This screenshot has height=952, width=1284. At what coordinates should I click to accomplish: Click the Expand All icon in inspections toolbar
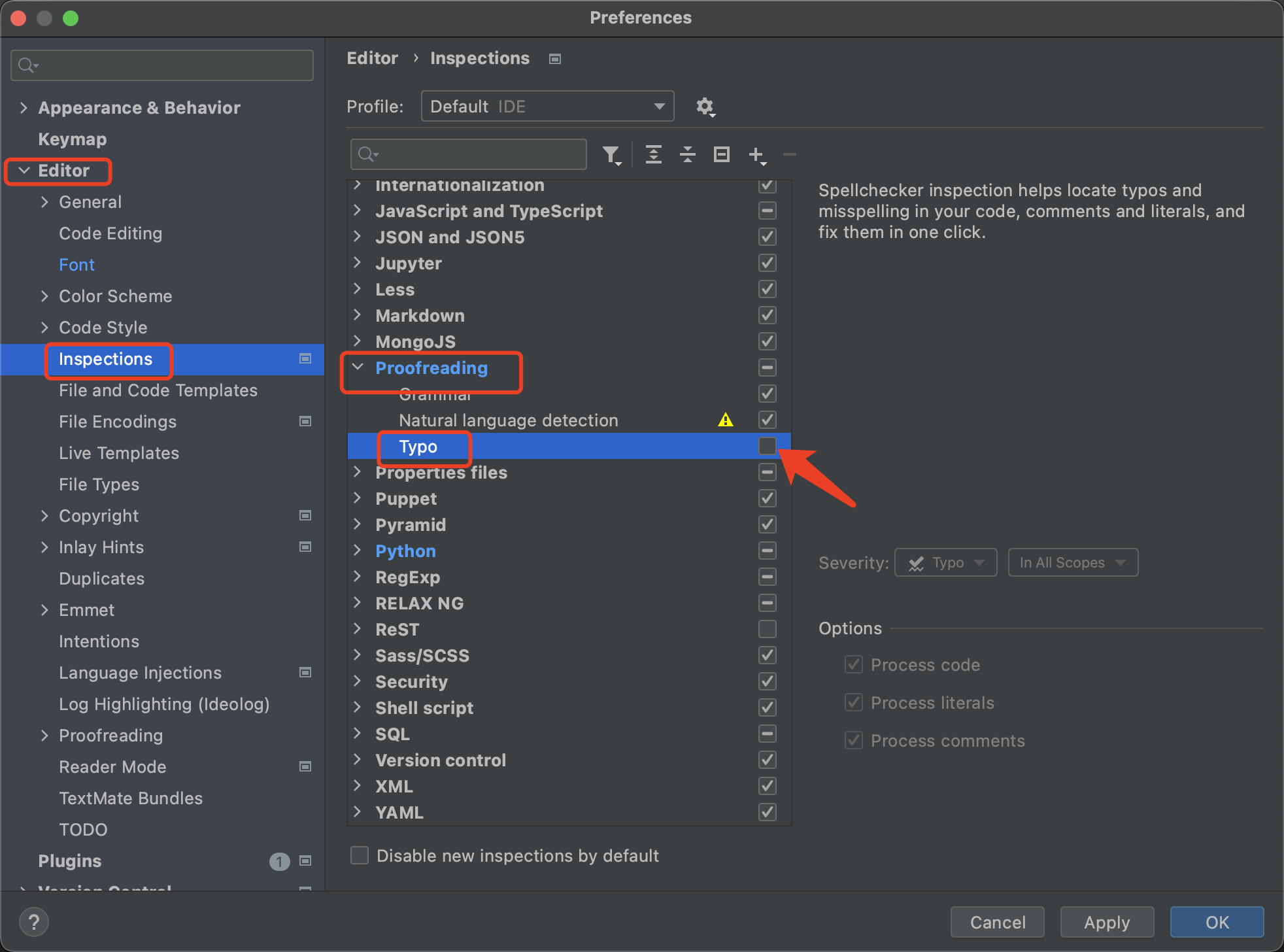[653, 155]
